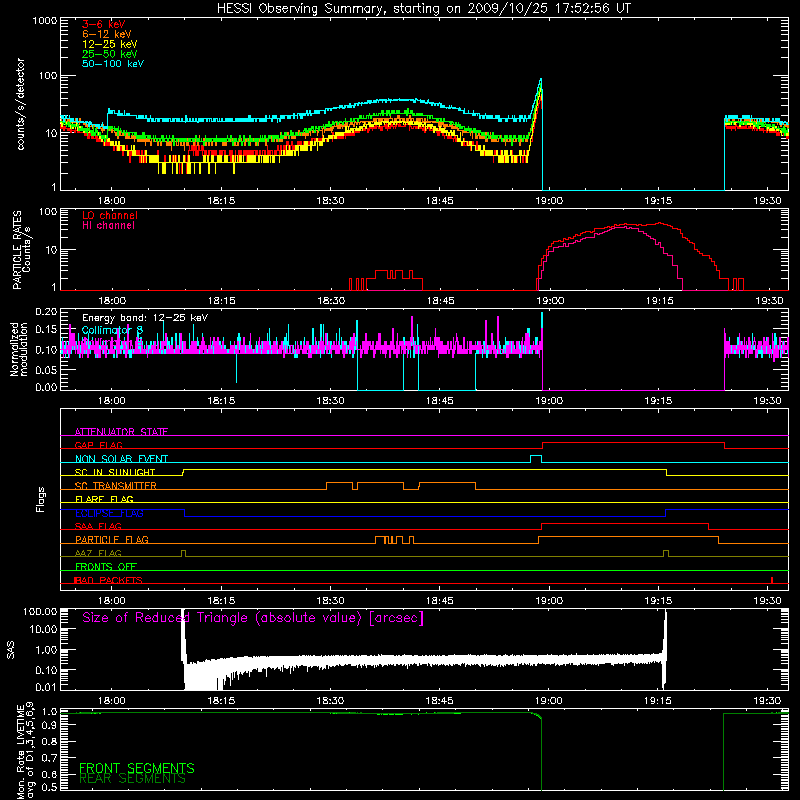Click the 0.5 tick on livetime axis

[49, 787]
